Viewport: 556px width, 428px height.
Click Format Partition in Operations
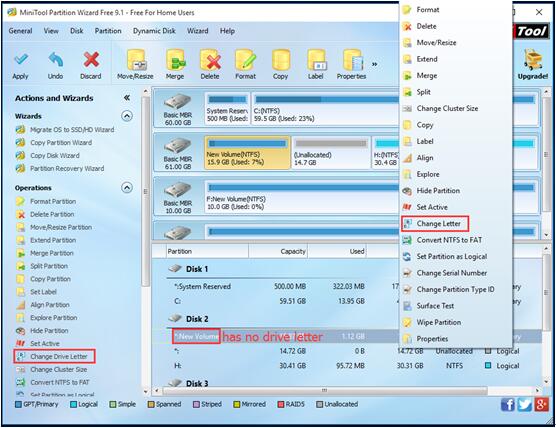click(53, 201)
